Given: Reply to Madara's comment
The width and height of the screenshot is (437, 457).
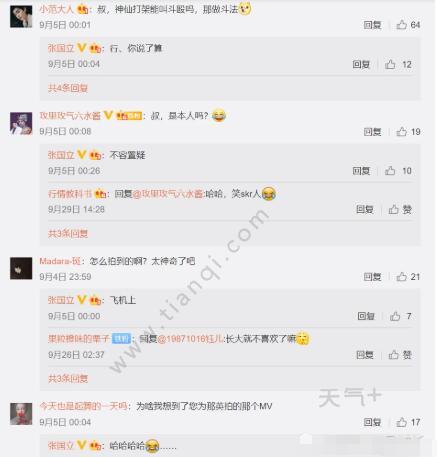Looking at the screenshot, I should coord(372,277).
